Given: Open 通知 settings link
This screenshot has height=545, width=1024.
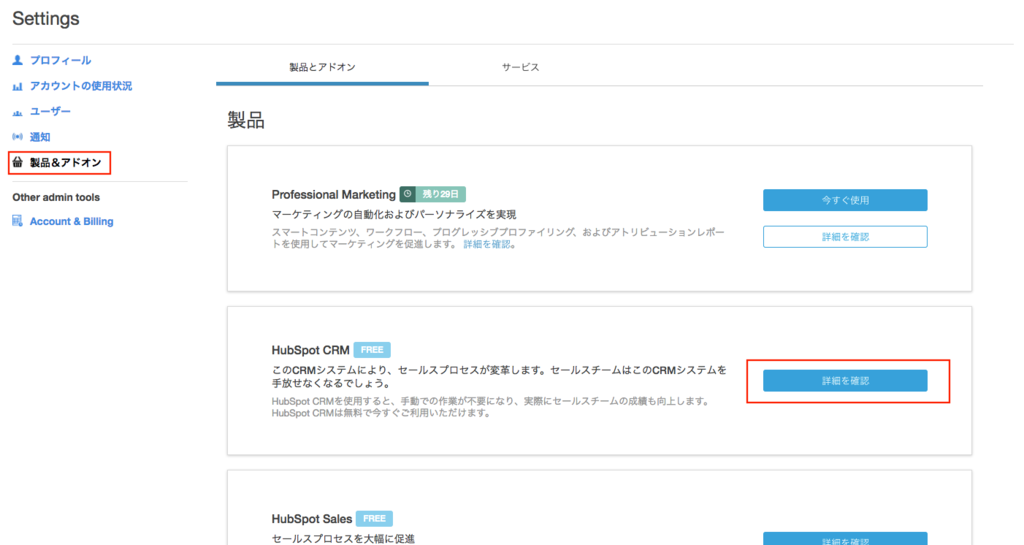Looking at the screenshot, I should (40, 137).
